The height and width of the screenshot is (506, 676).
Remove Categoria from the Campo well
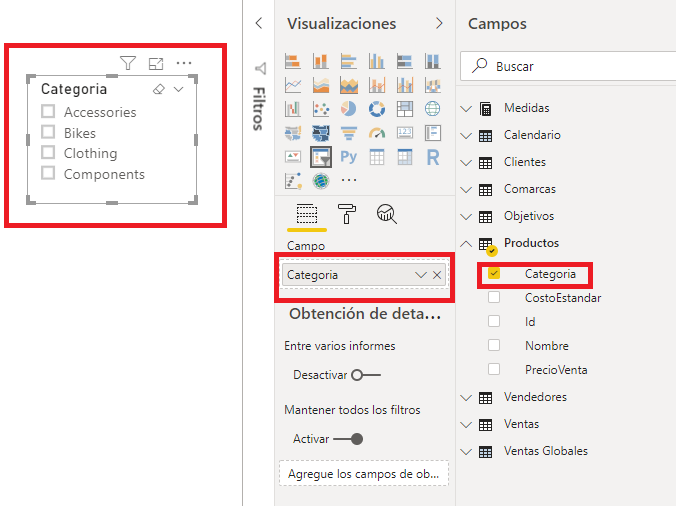click(x=437, y=275)
